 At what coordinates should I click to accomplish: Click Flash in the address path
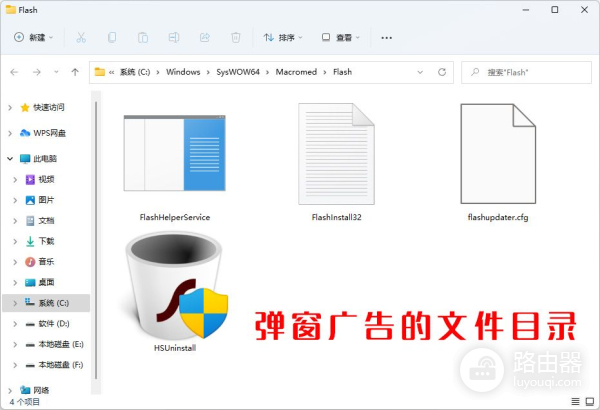pyautogui.click(x=342, y=72)
